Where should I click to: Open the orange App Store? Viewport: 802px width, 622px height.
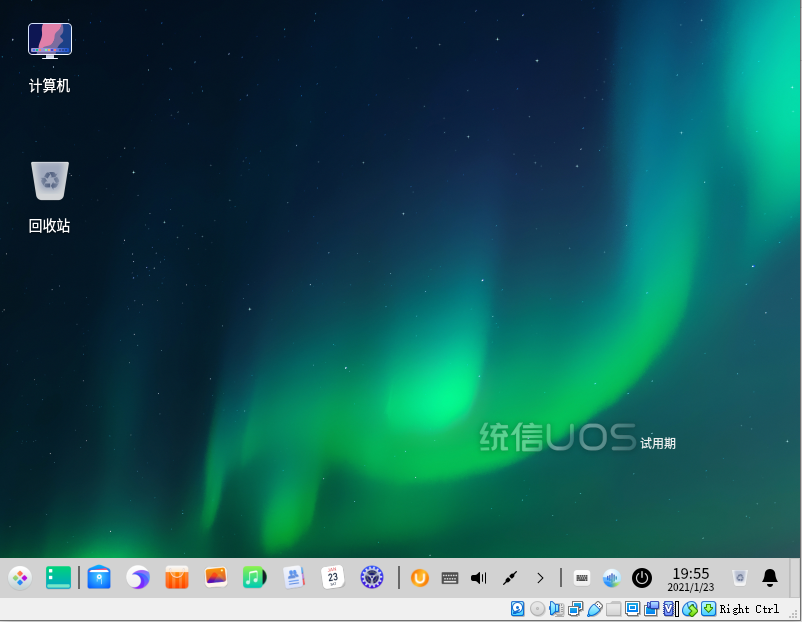[178, 578]
